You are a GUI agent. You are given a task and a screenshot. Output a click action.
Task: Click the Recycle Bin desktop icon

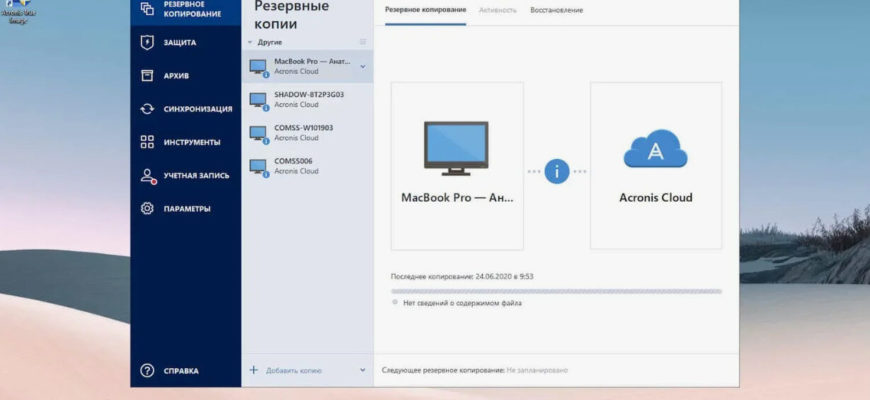pyautogui.click(x=17, y=10)
